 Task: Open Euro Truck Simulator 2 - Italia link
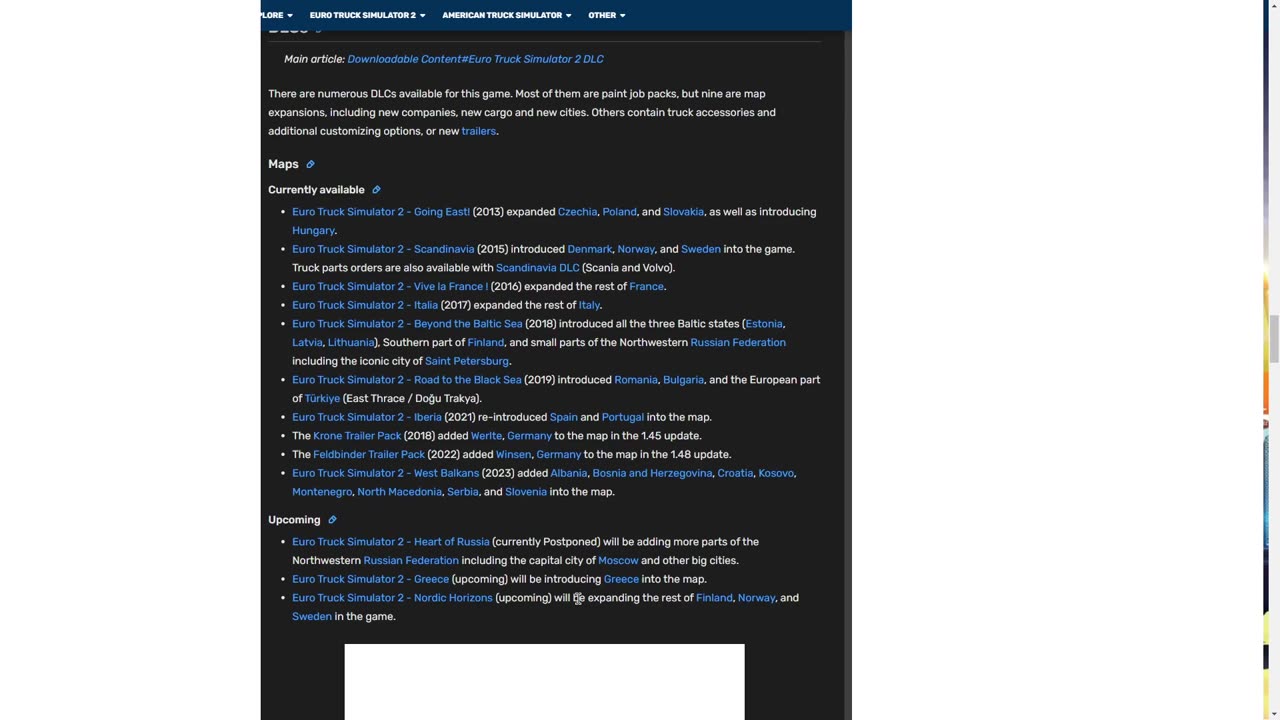pos(365,305)
